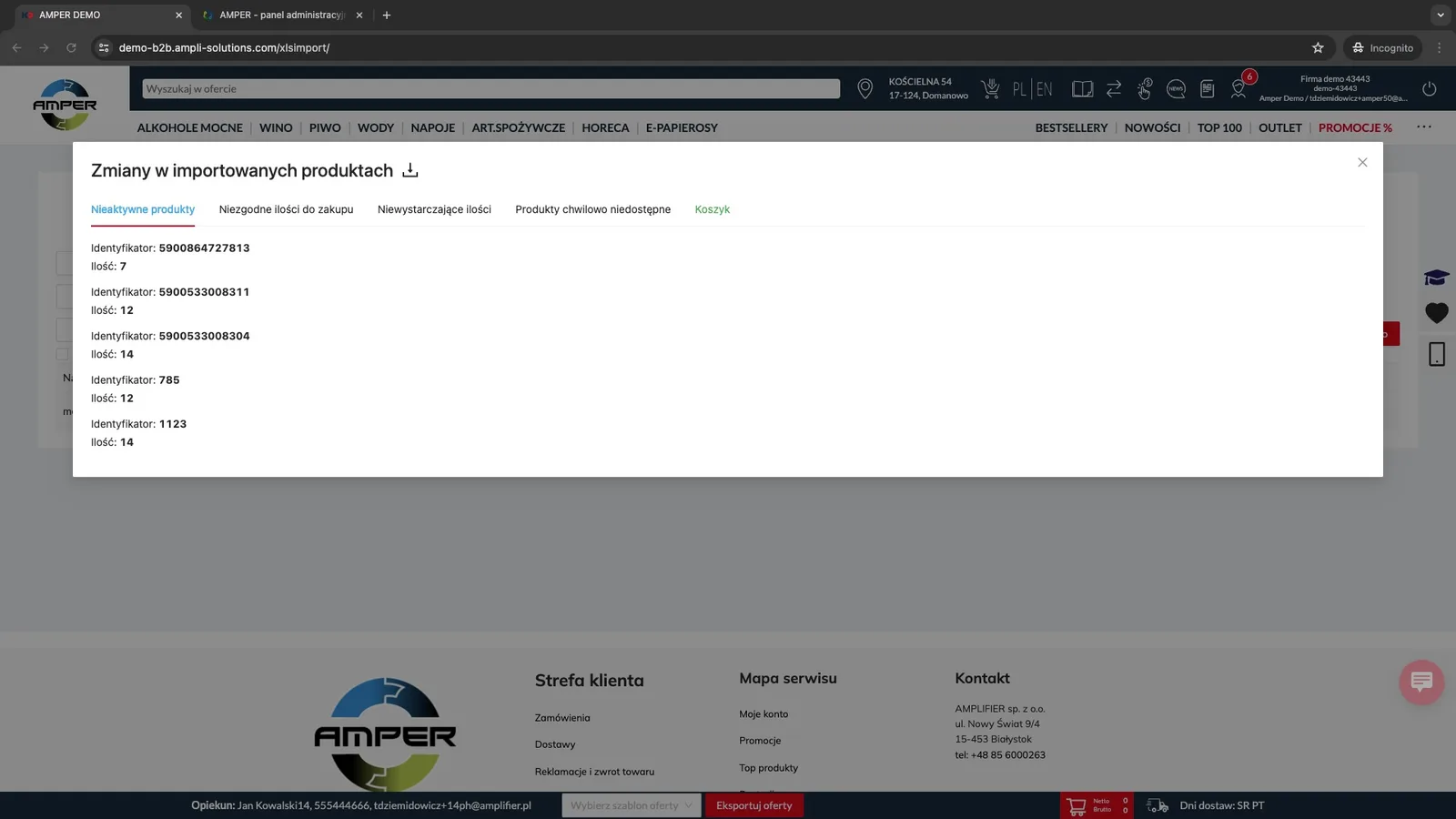Open BESTSELLERY link

1071,127
